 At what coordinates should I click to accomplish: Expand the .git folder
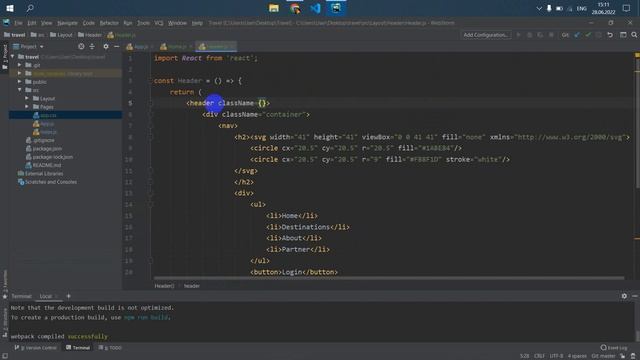click(20, 65)
